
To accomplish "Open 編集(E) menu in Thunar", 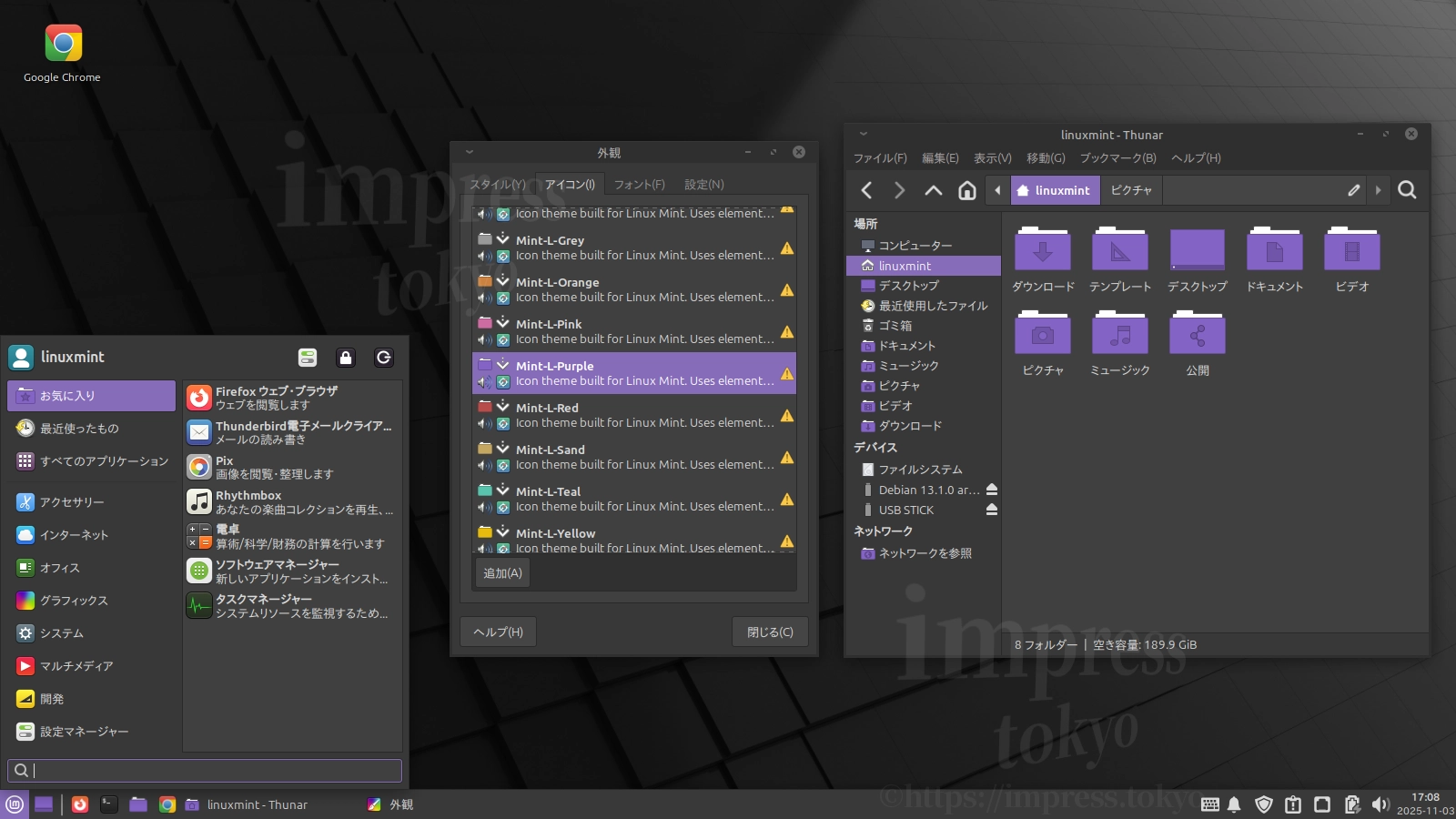I will [x=940, y=158].
